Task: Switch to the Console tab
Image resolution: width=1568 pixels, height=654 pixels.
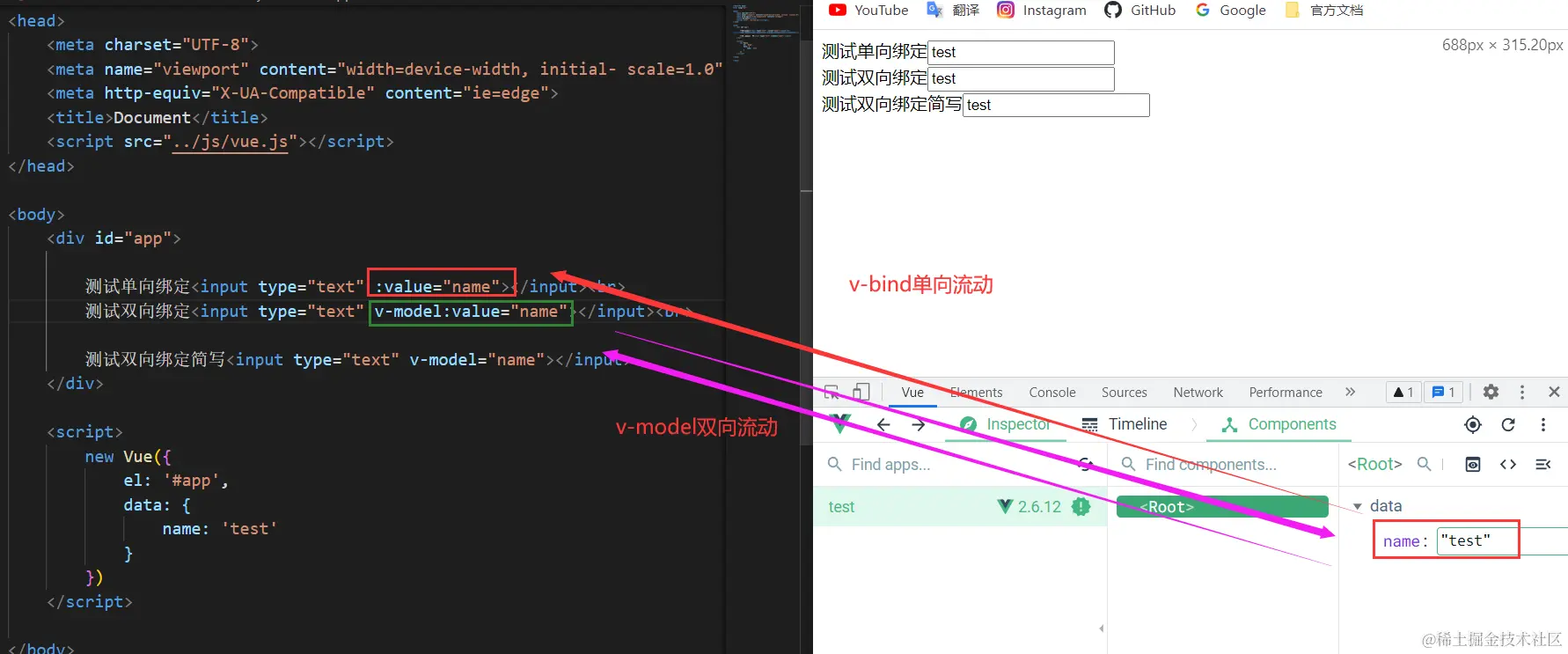Action: click(1052, 393)
